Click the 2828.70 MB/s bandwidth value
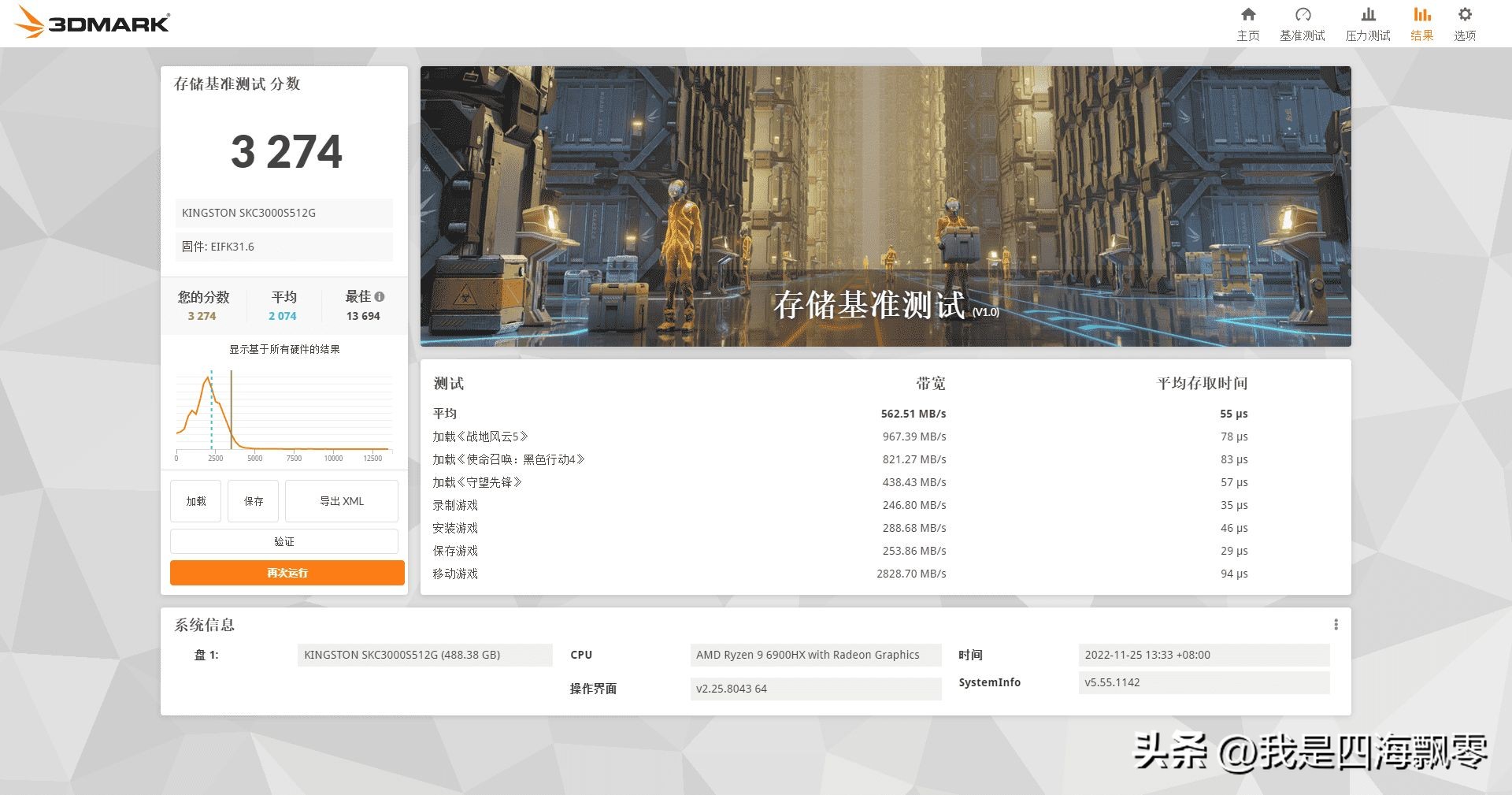This screenshot has width=1512, height=795. (911, 574)
